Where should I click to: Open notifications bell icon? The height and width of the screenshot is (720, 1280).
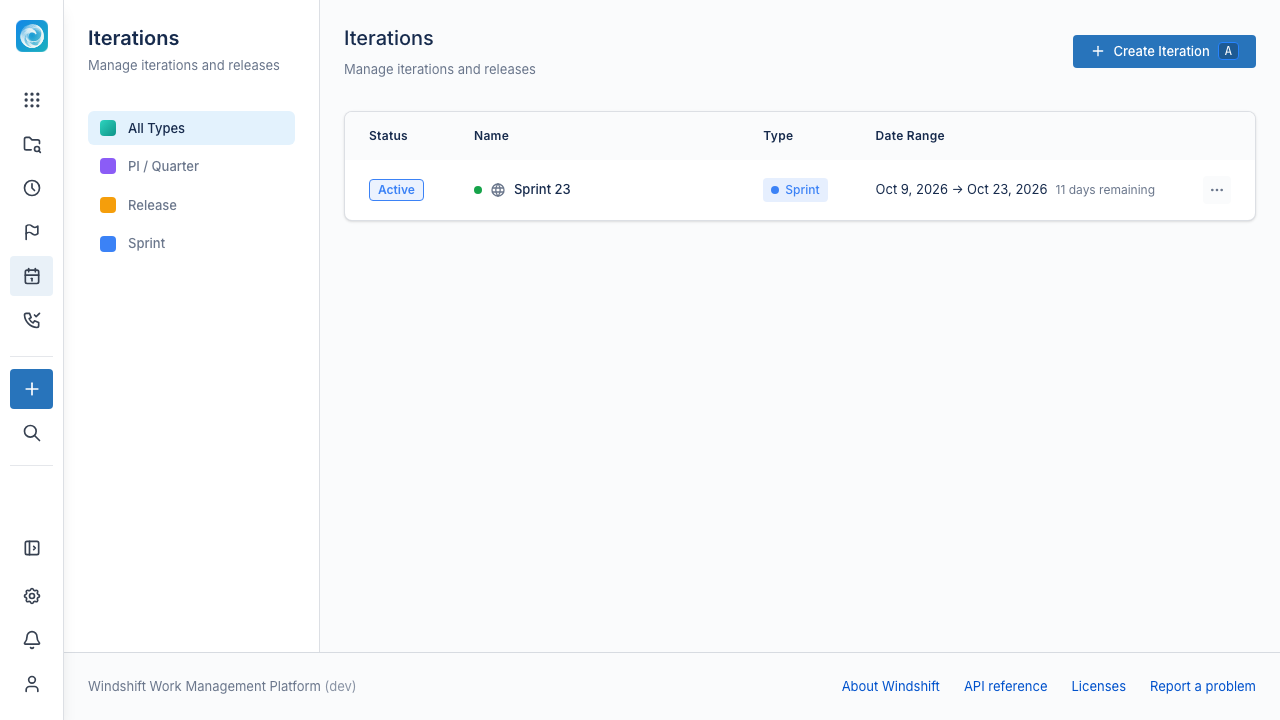[32, 640]
